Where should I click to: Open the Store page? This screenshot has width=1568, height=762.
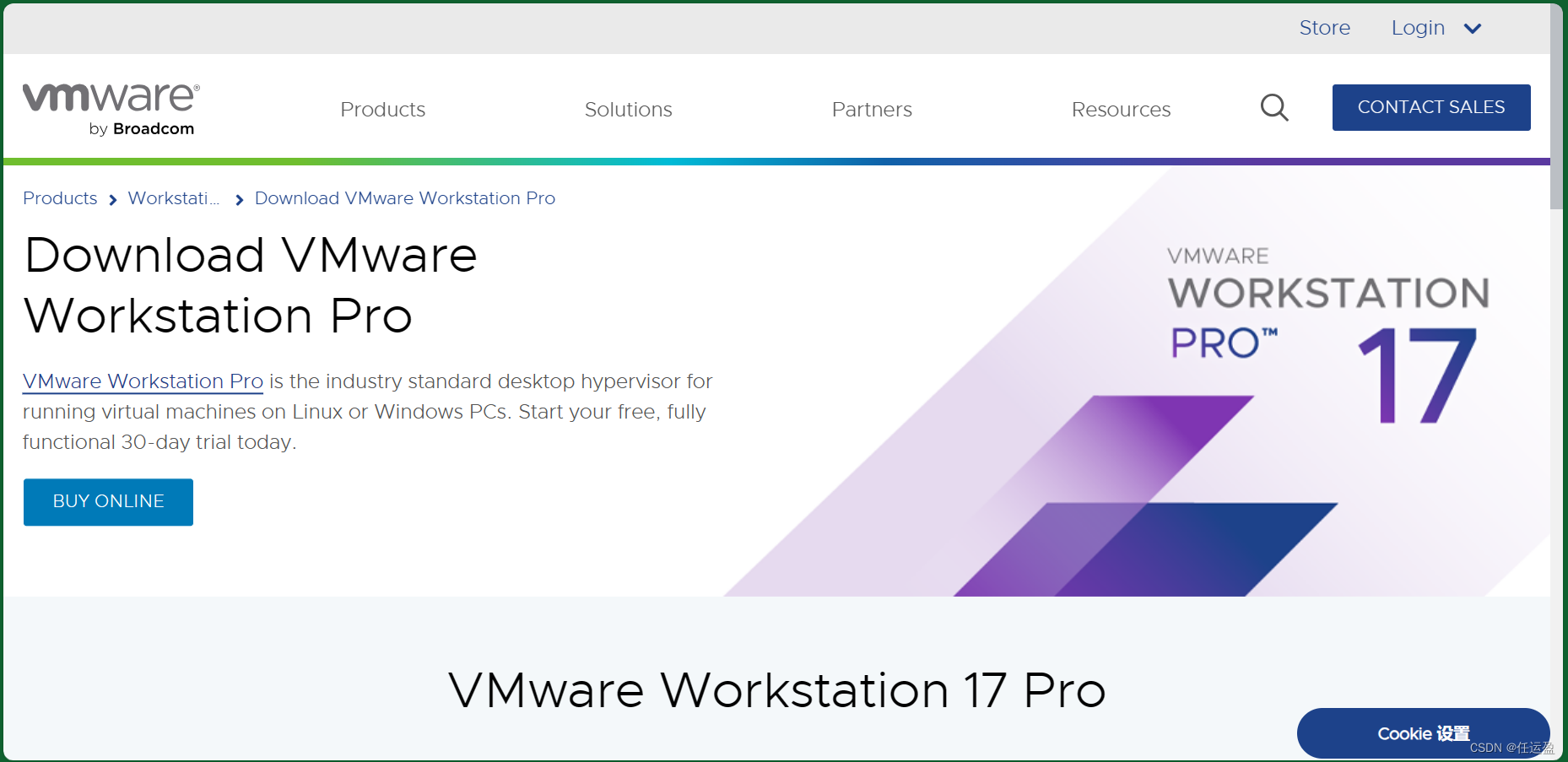[x=1324, y=28]
